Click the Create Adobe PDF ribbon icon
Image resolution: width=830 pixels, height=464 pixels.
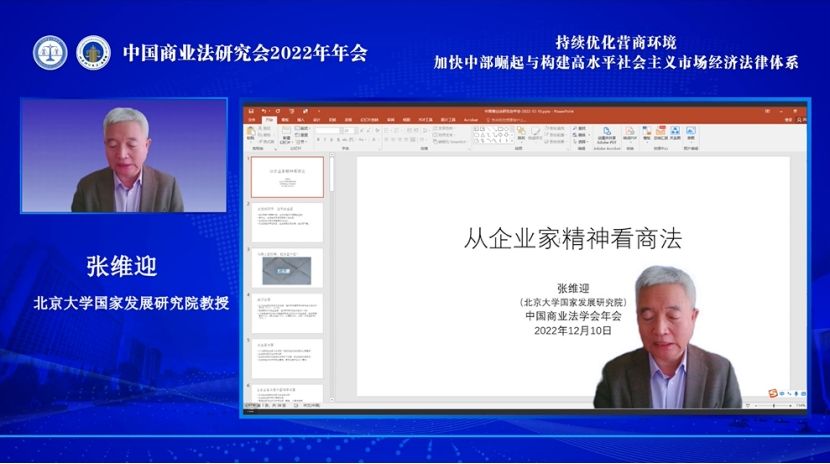click(x=607, y=133)
